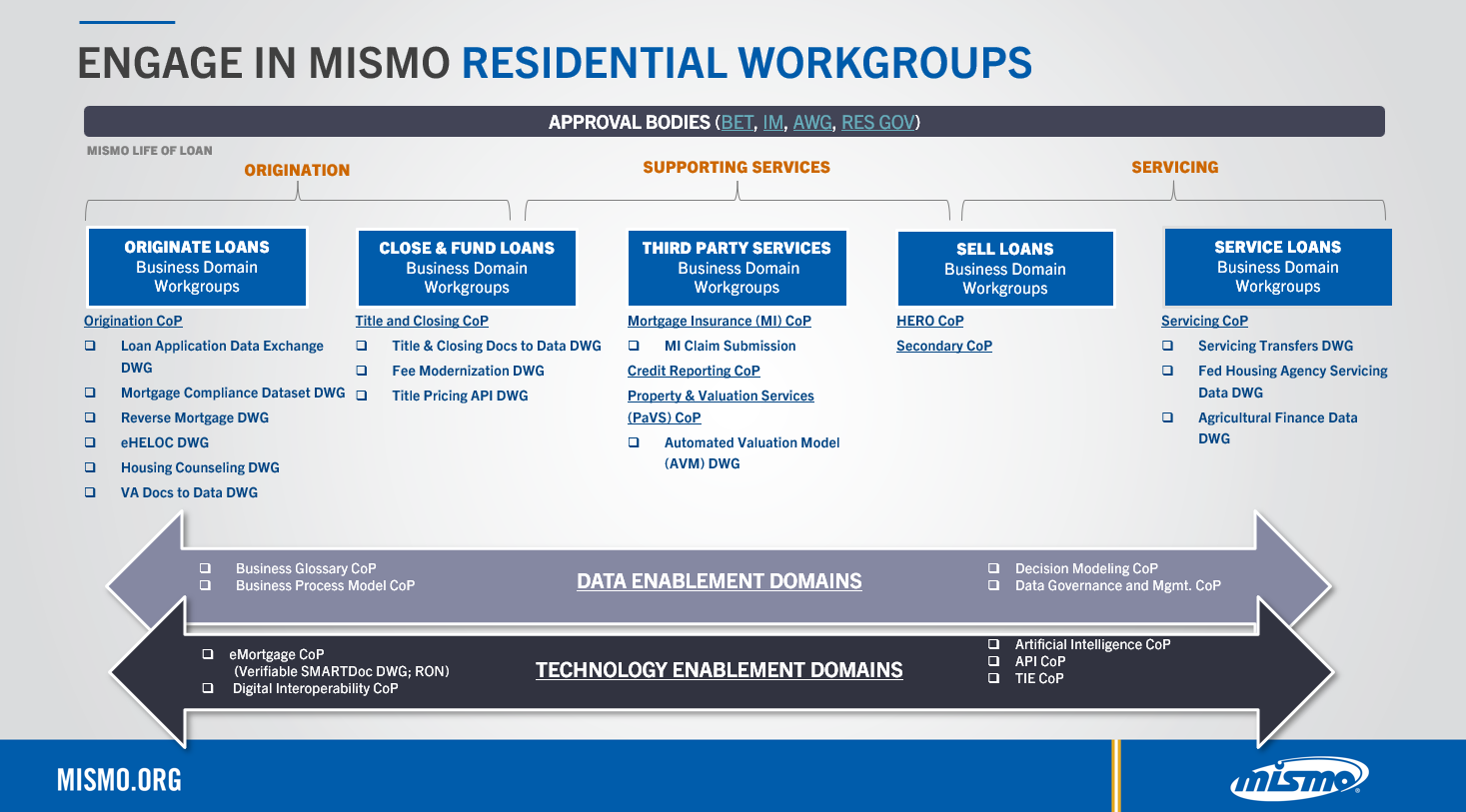Open the Property & Valuation Services (PaVS) CoP link
Image resolution: width=1466 pixels, height=812 pixels.
coord(721,396)
